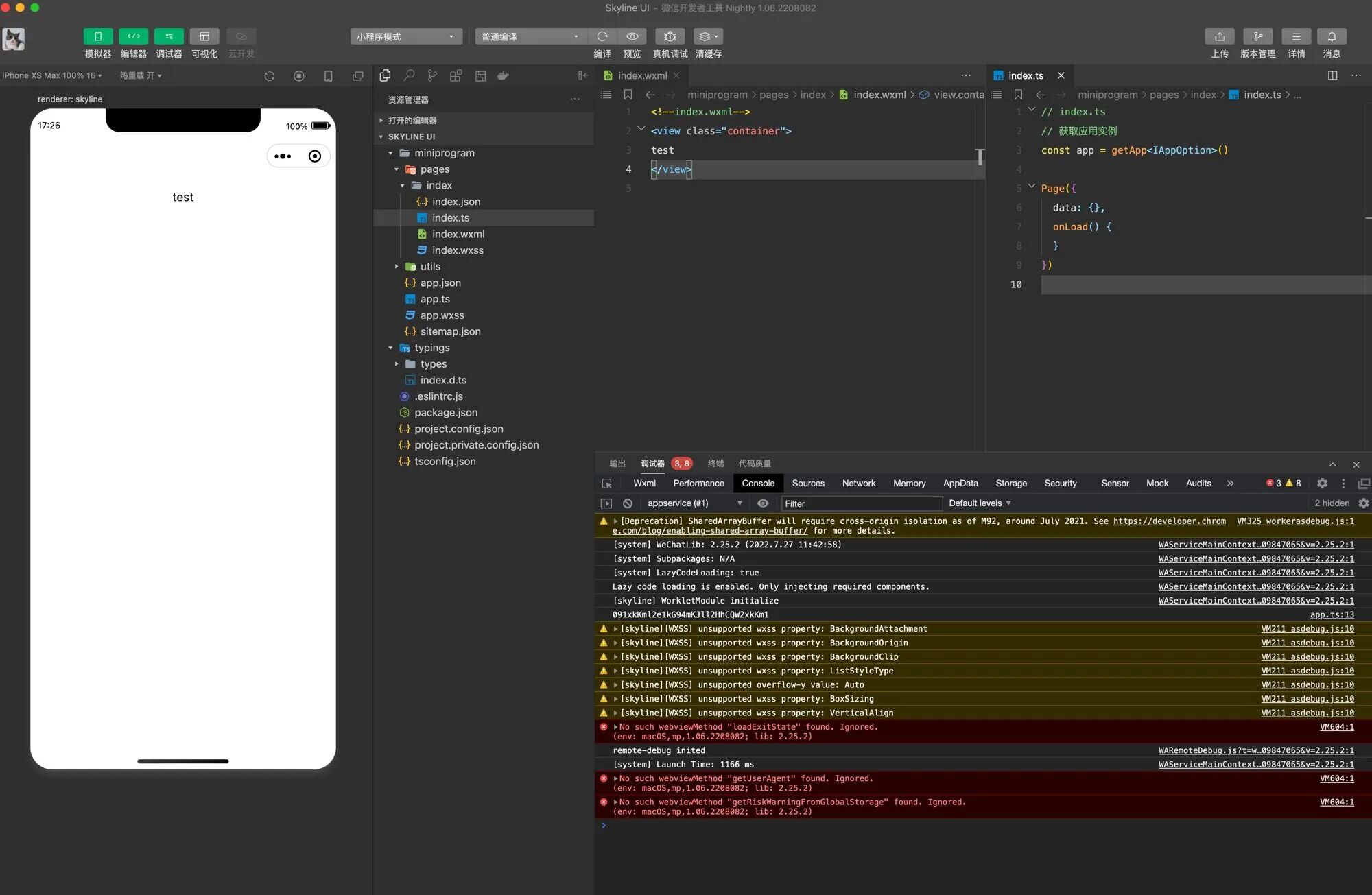1372x895 pixels.
Task: Click the console Filter input field
Action: pos(861,503)
